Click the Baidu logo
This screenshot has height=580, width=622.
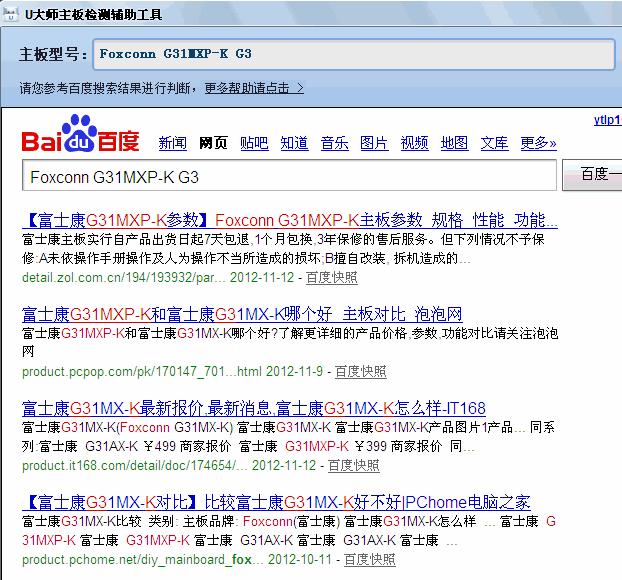[80, 137]
